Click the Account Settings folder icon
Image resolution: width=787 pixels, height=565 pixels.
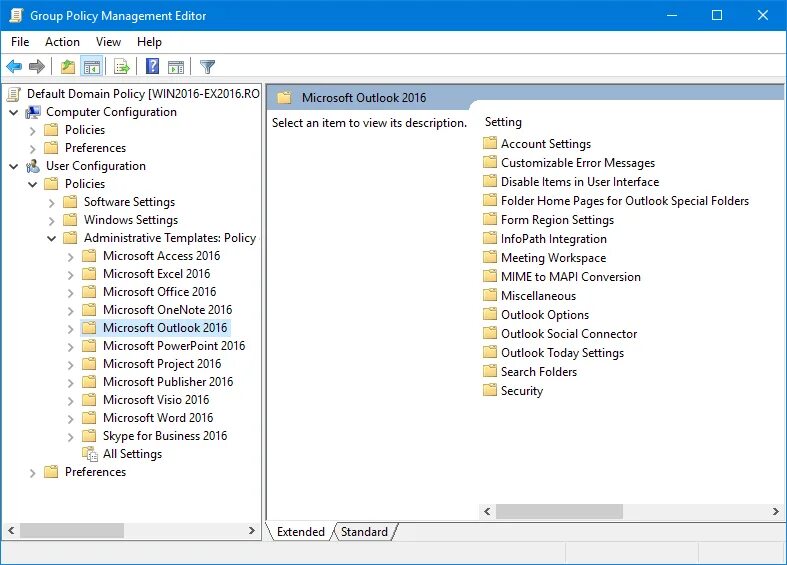pyautogui.click(x=490, y=144)
